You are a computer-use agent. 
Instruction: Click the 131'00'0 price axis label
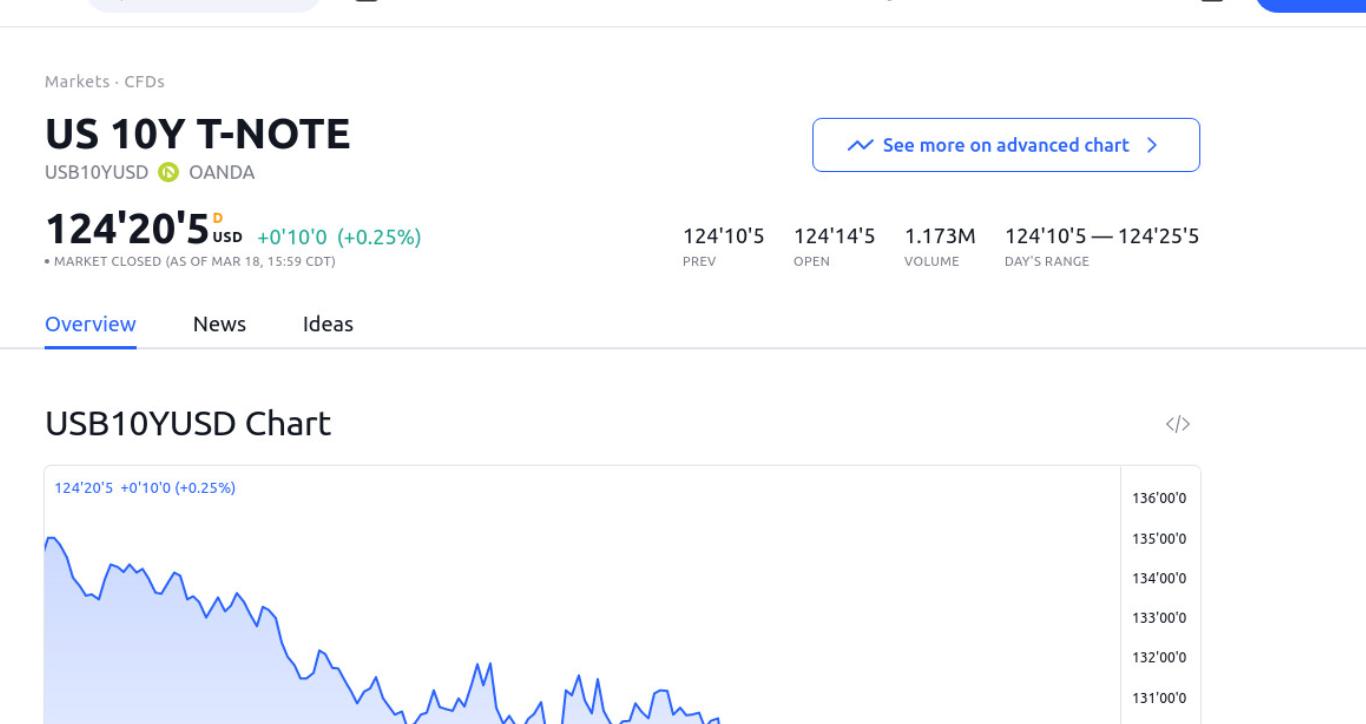[x=1160, y=697]
